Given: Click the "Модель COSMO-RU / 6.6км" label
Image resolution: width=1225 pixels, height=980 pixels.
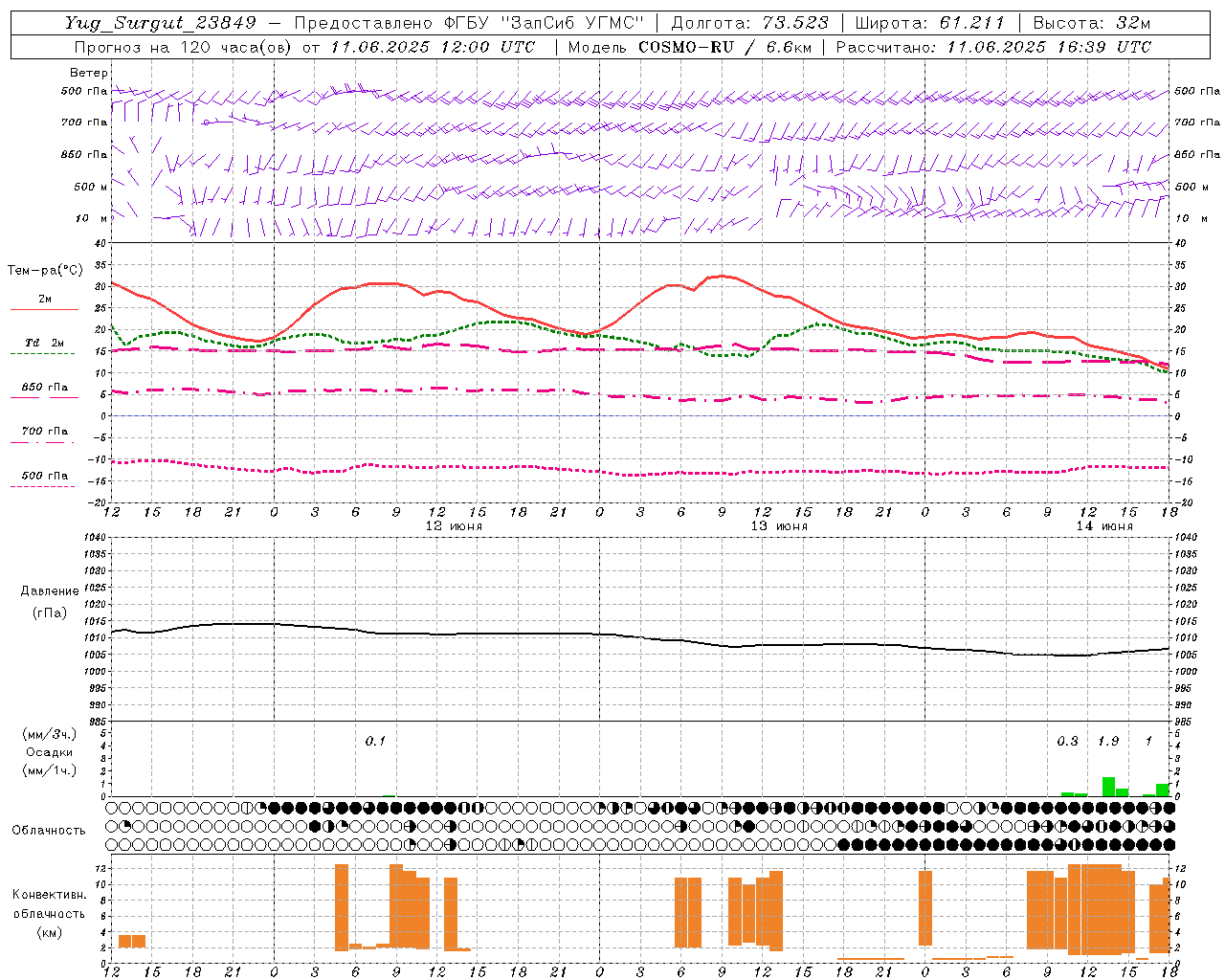Looking at the screenshot, I should pos(689,47).
